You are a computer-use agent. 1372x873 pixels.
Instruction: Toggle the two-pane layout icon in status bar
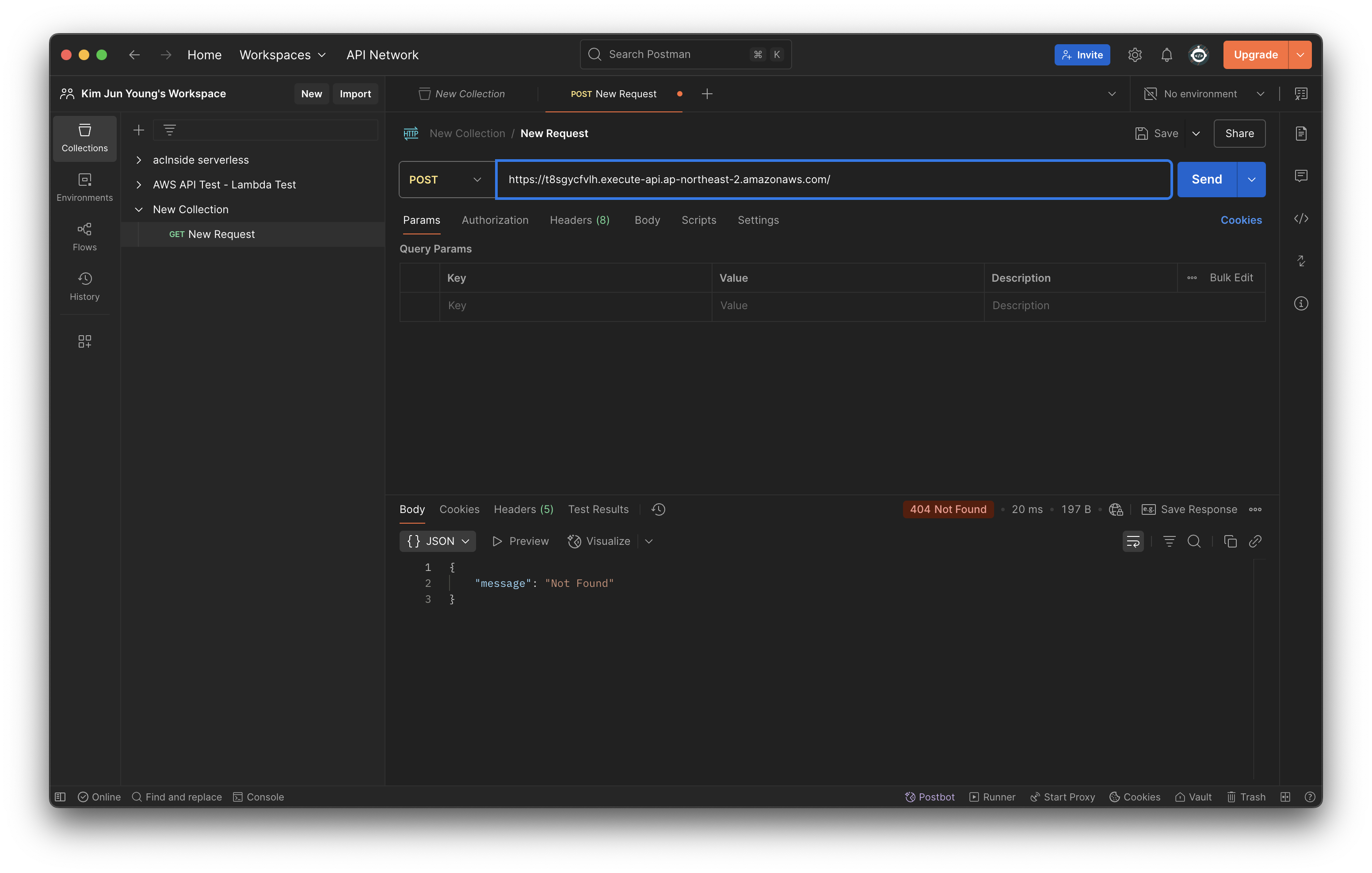pos(1285,796)
